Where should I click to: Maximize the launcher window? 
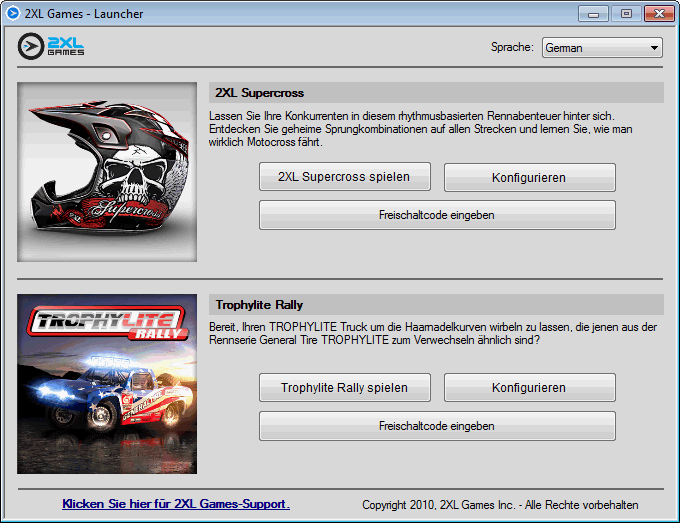(x=626, y=14)
